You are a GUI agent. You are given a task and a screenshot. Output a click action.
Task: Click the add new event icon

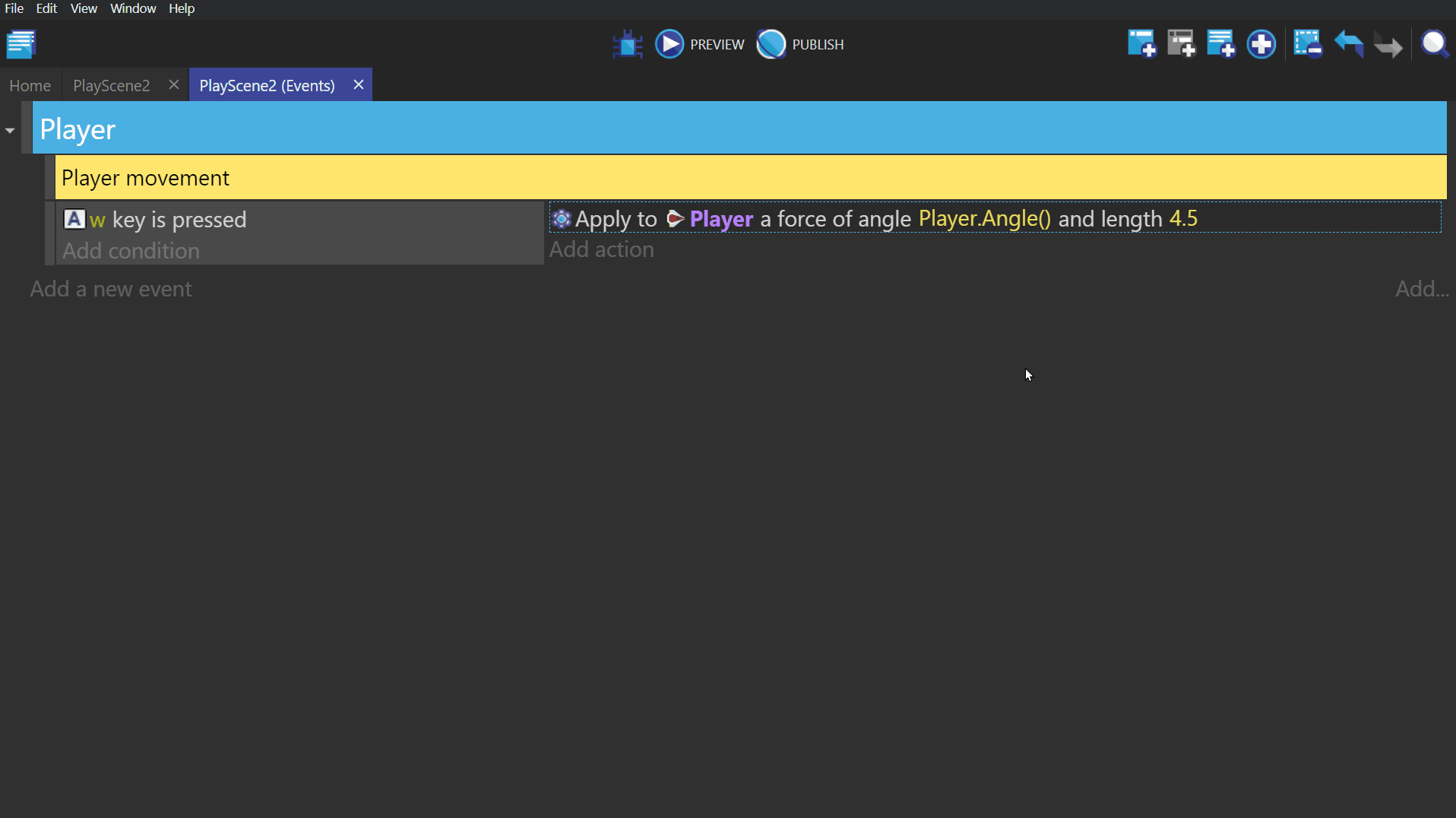click(1141, 44)
